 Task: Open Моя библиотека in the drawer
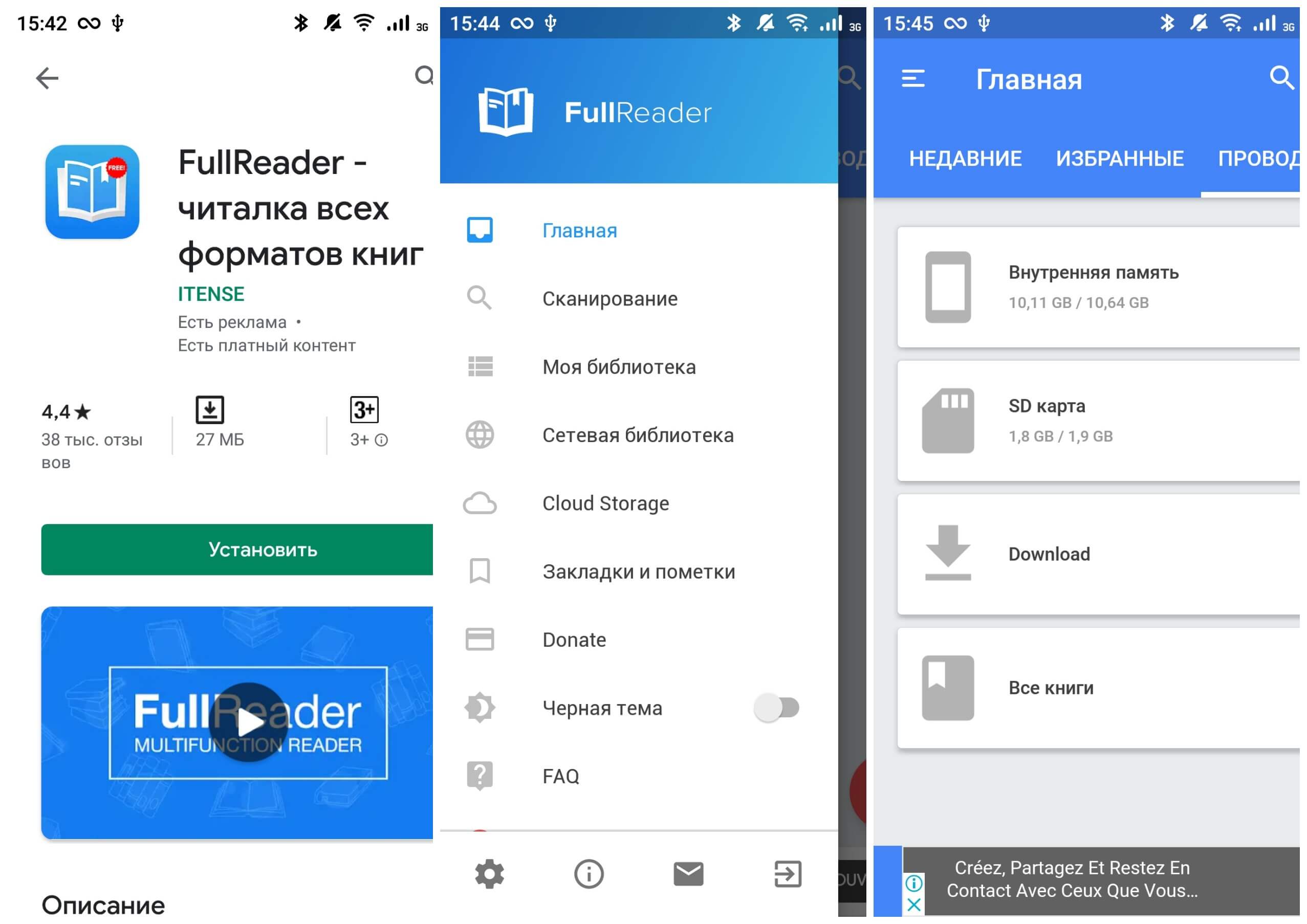(639, 367)
